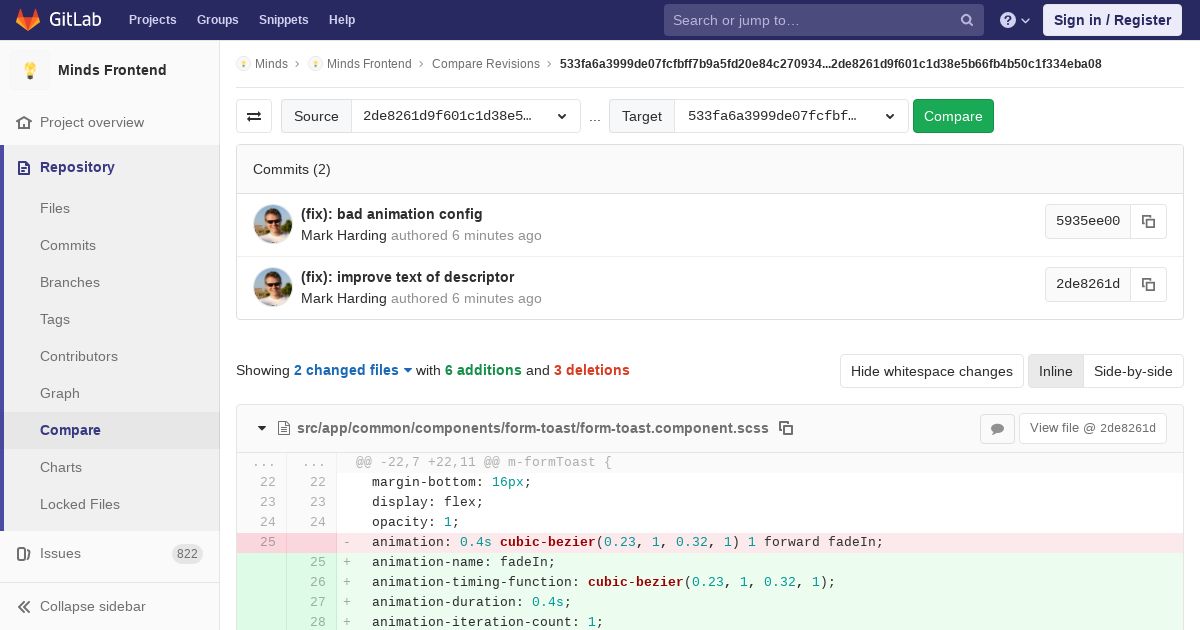
Task: Go to Branches in the sidebar
Action: pos(70,282)
